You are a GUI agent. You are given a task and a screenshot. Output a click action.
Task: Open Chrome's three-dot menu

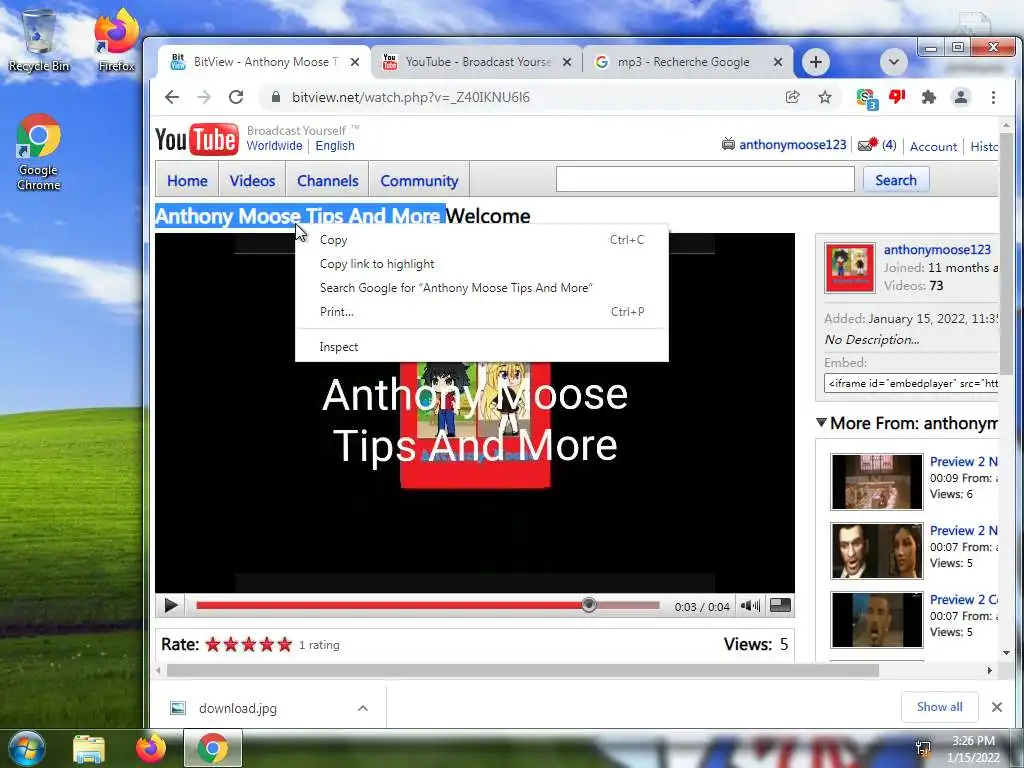click(993, 97)
